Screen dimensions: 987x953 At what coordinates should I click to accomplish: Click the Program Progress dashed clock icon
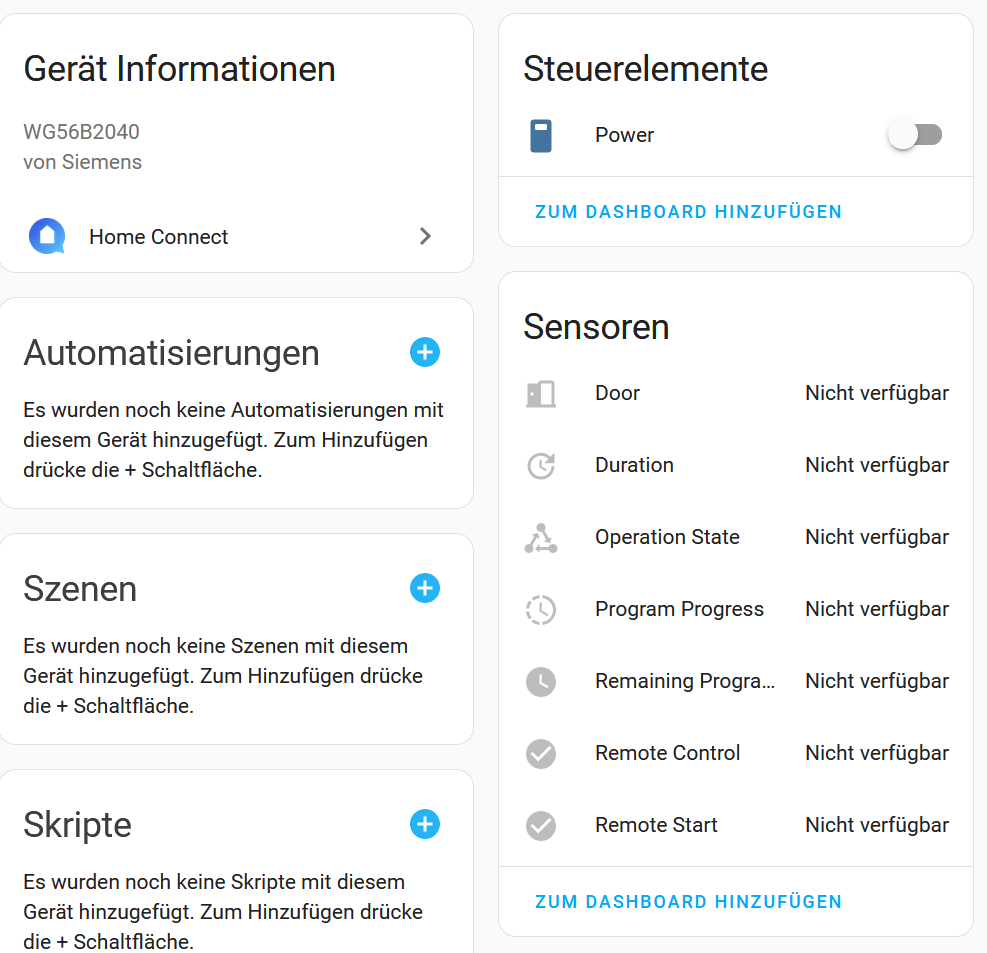[541, 609]
